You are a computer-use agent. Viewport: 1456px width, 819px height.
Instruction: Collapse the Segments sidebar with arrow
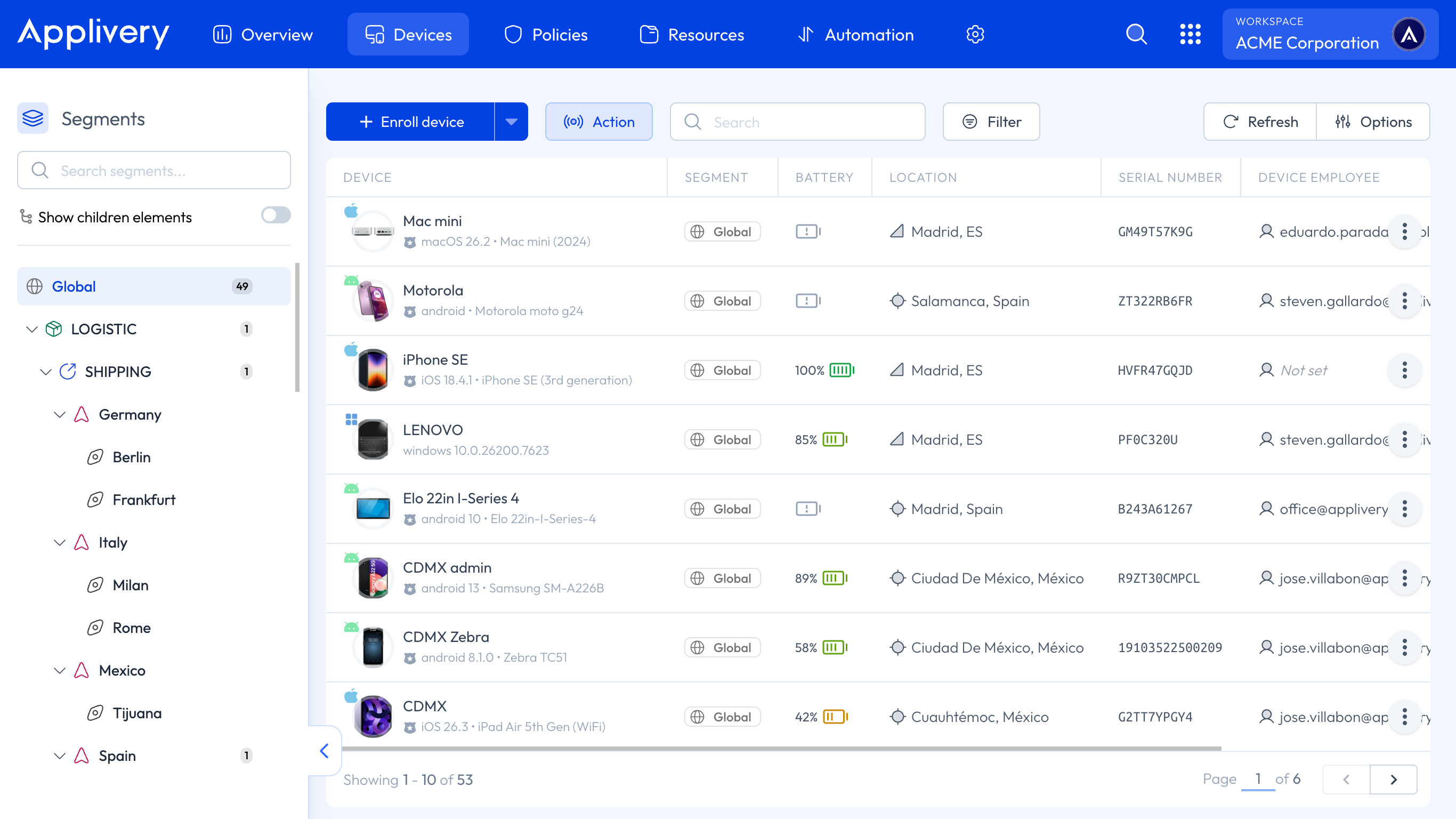325,751
